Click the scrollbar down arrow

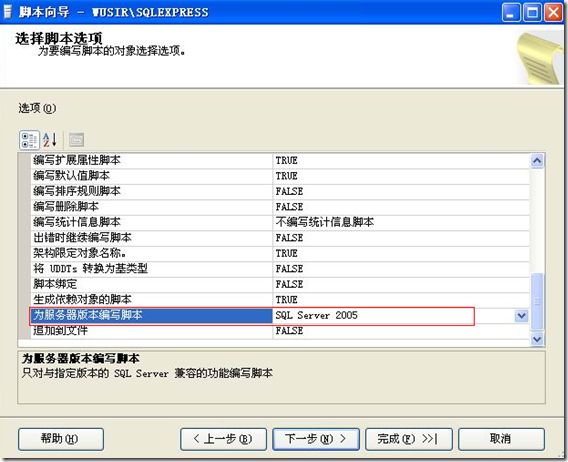click(537, 339)
